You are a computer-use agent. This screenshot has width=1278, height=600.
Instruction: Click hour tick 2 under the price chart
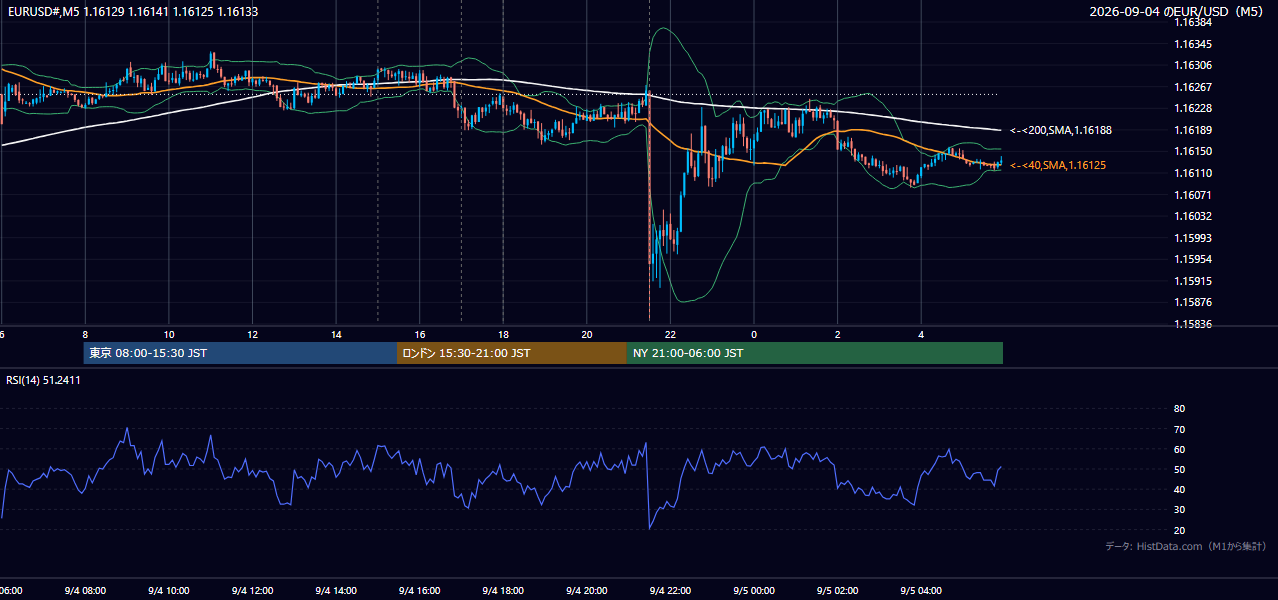coord(838,334)
